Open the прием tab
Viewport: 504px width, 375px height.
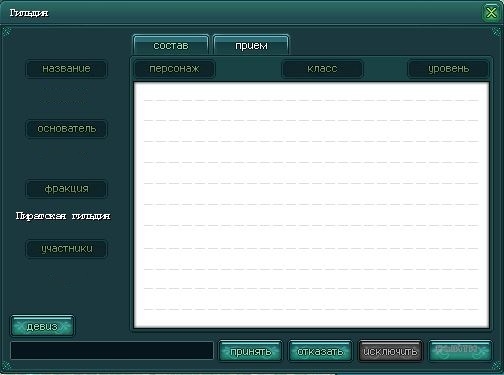pos(251,45)
